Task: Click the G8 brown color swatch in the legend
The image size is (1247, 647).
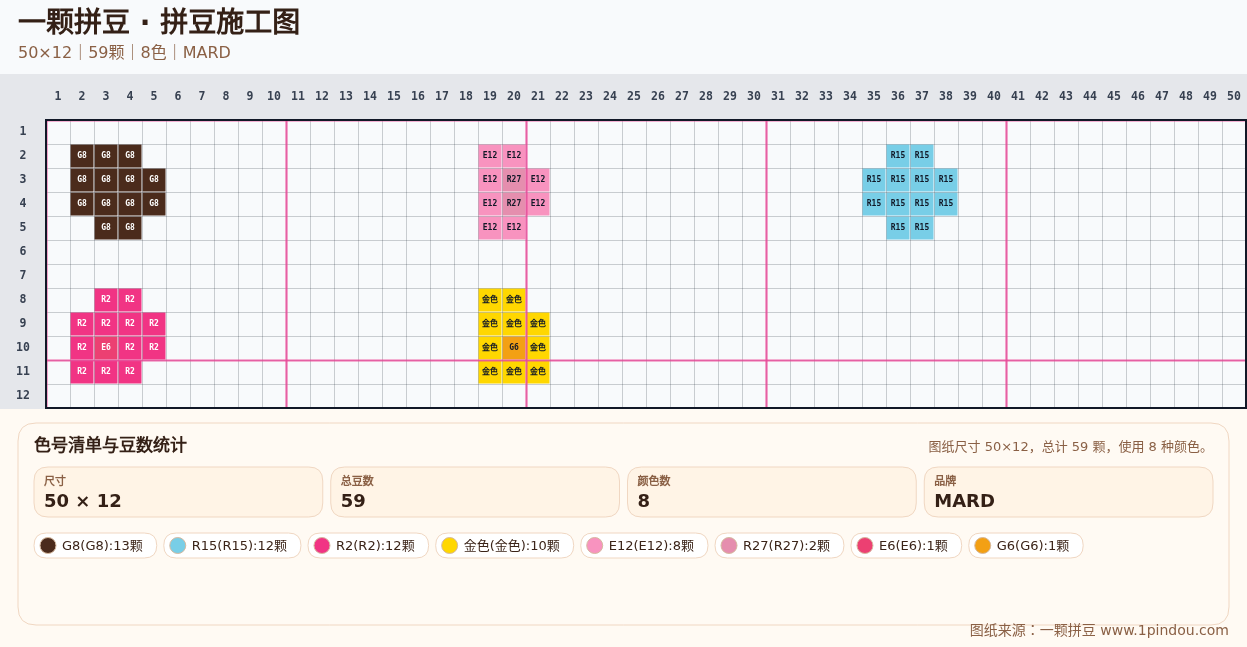Action: [x=48, y=546]
